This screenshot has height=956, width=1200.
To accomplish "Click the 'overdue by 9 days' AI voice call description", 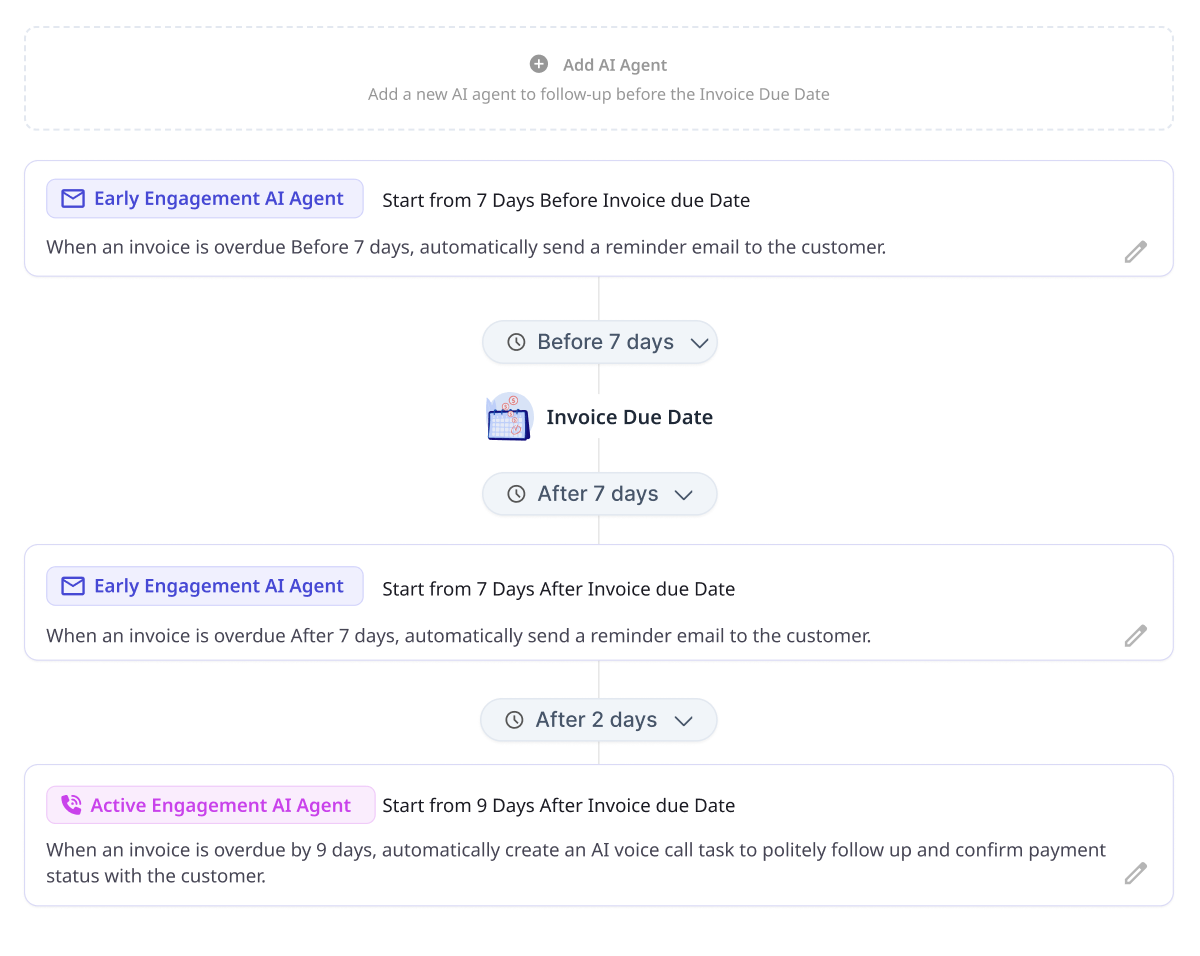I will click(x=576, y=863).
